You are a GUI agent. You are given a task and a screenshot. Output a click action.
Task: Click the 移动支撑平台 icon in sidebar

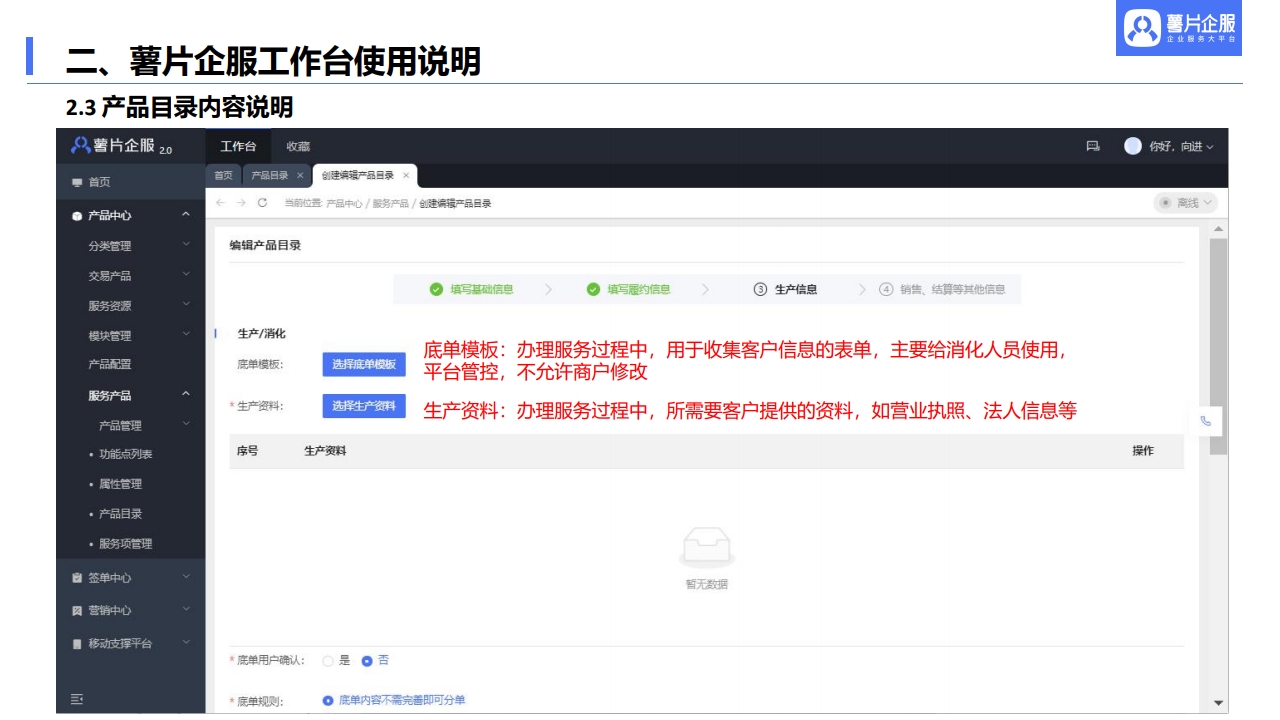[77, 644]
